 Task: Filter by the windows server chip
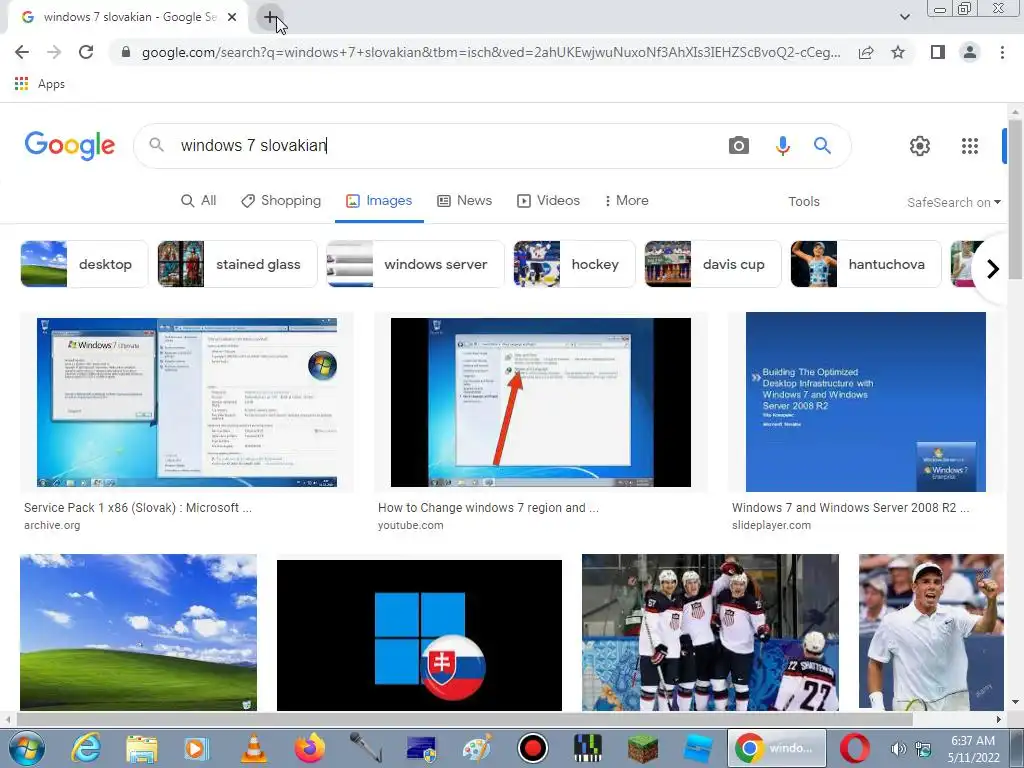[x=415, y=264]
